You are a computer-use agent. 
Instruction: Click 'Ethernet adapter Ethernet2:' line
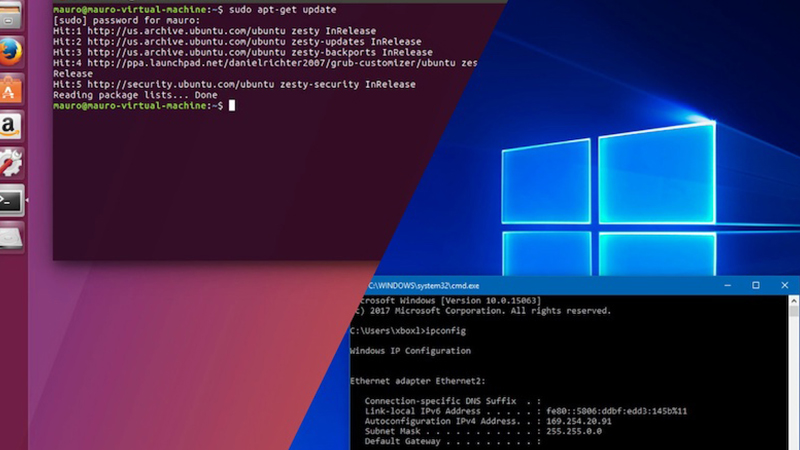418,381
